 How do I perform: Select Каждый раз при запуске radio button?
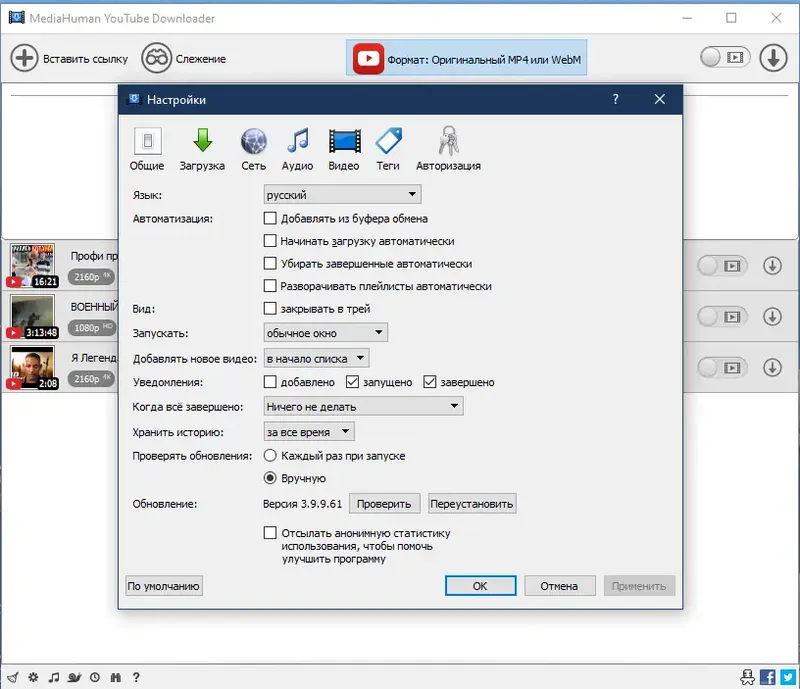tap(270, 455)
